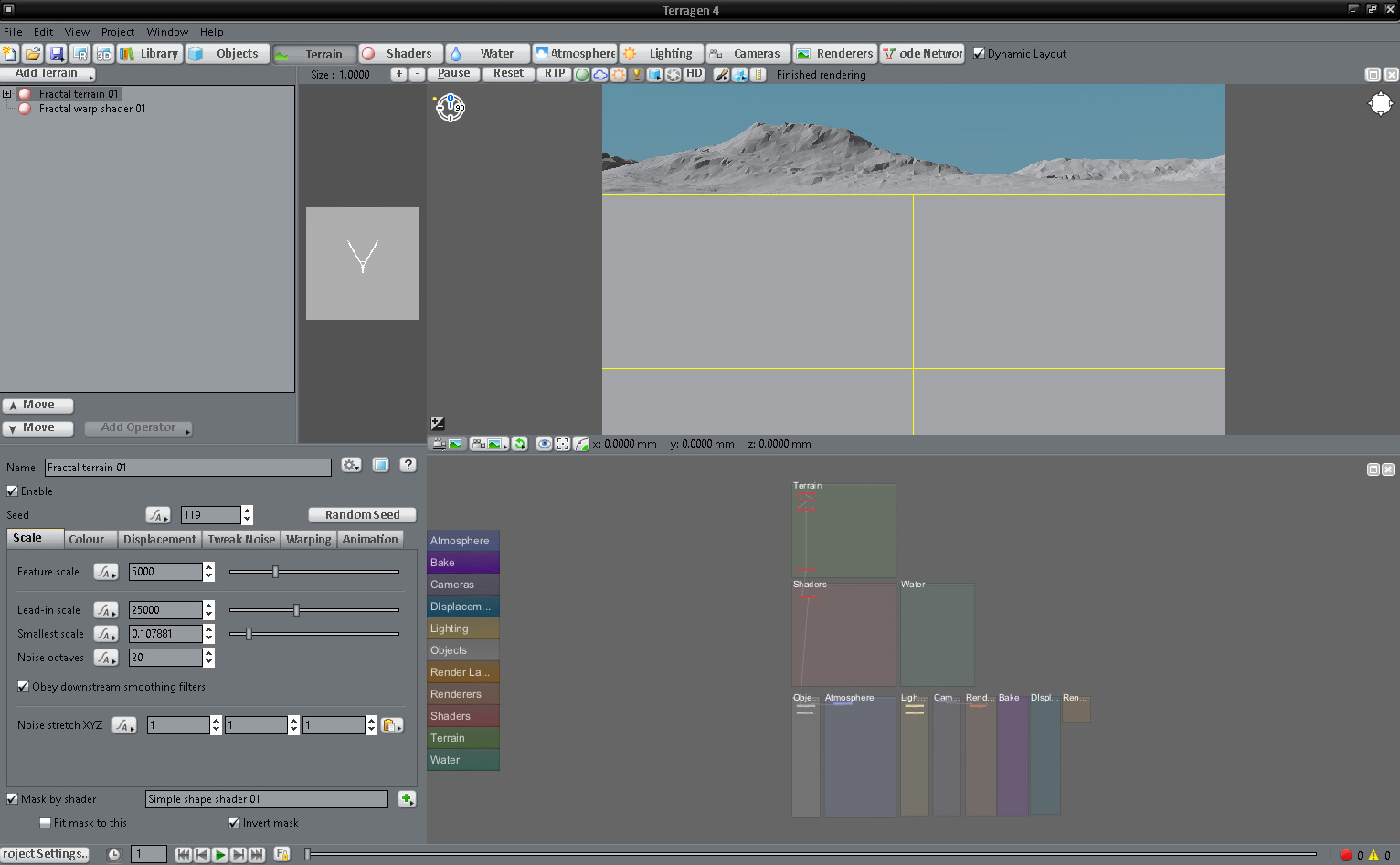
Task: Click the New project icon
Action: coord(10,54)
